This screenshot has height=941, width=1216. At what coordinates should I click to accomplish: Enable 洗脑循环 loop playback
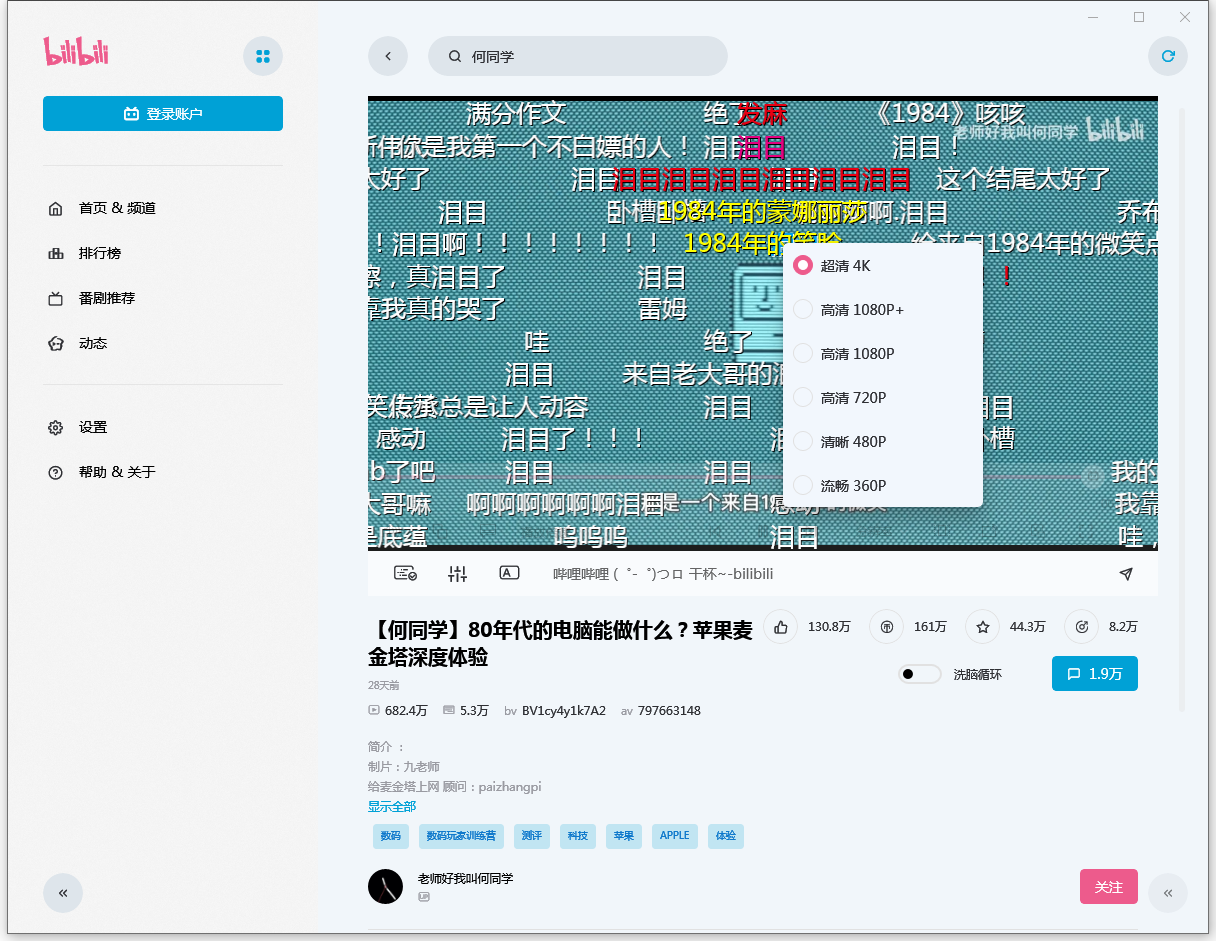click(x=918, y=674)
